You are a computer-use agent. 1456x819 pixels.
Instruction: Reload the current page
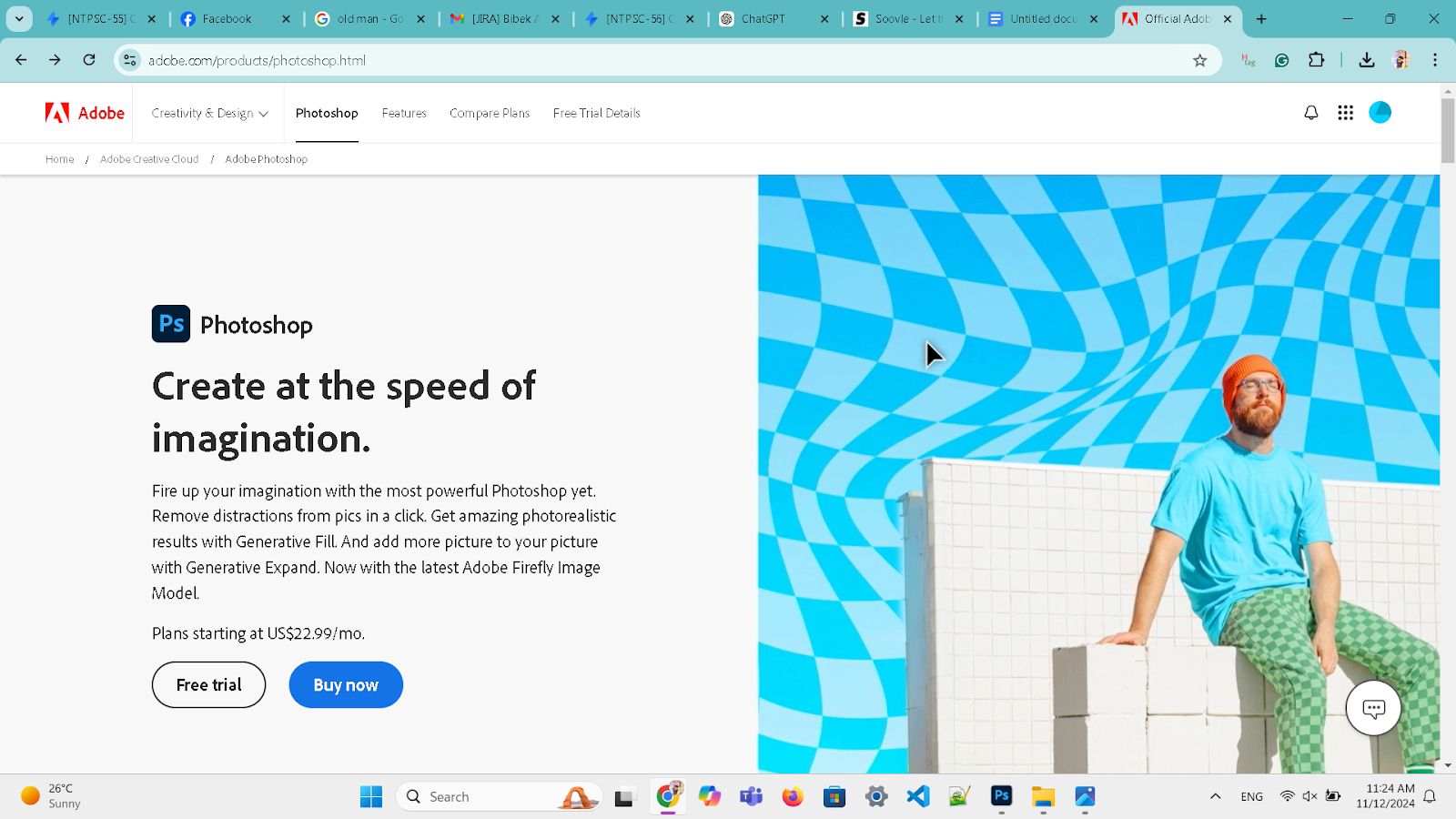tap(89, 60)
